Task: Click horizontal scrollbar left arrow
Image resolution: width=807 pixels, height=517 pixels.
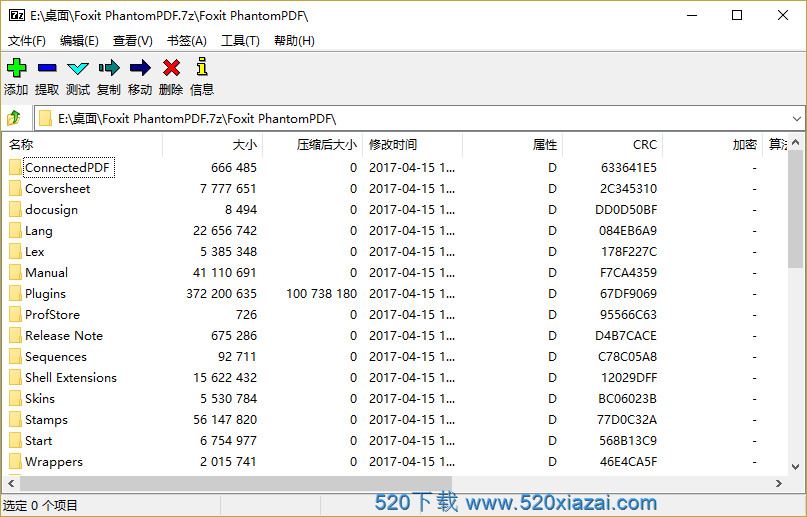Action: [11, 484]
